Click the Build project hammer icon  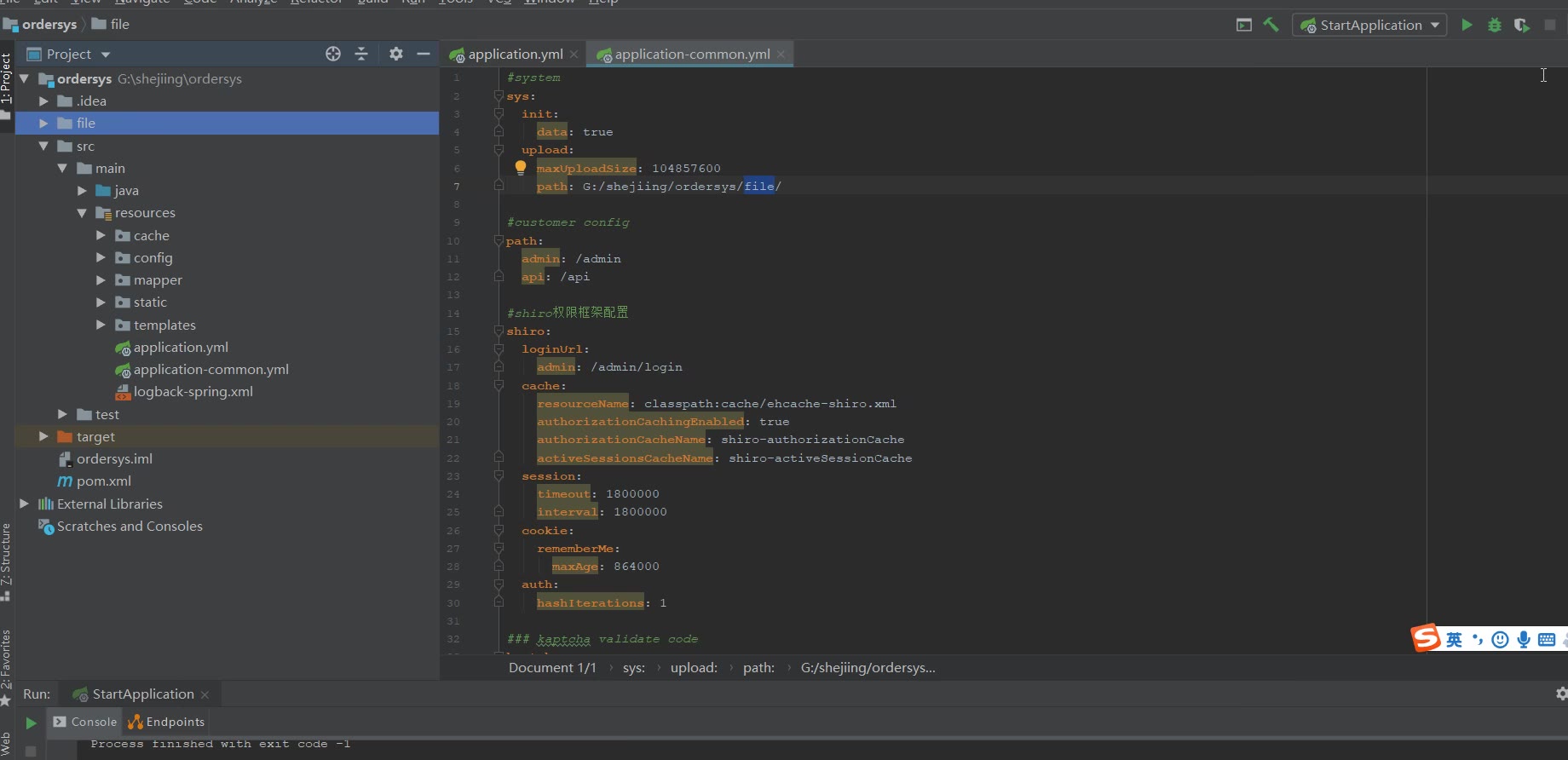(x=1271, y=25)
